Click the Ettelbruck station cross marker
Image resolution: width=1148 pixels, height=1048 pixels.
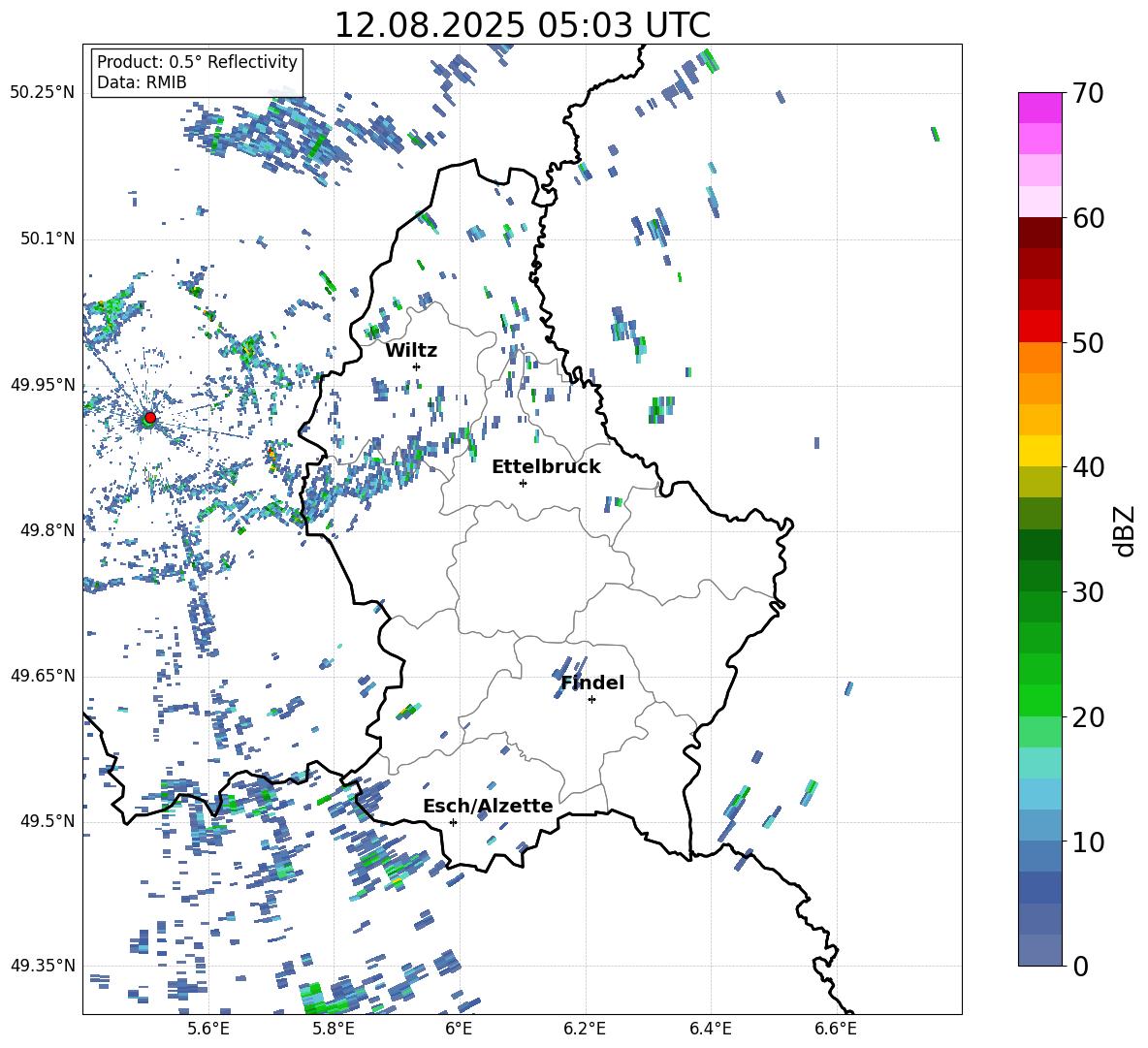tap(523, 483)
